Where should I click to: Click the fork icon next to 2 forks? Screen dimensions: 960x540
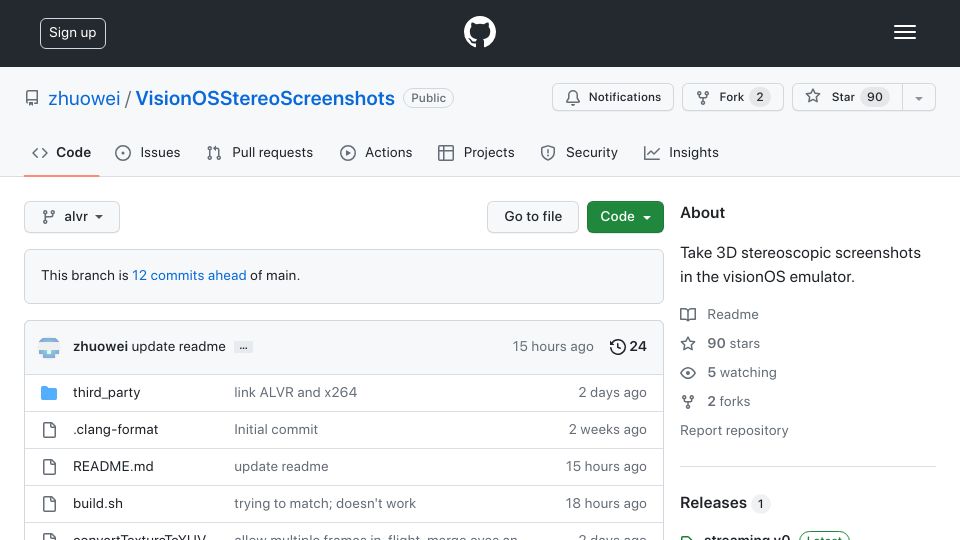(x=688, y=402)
